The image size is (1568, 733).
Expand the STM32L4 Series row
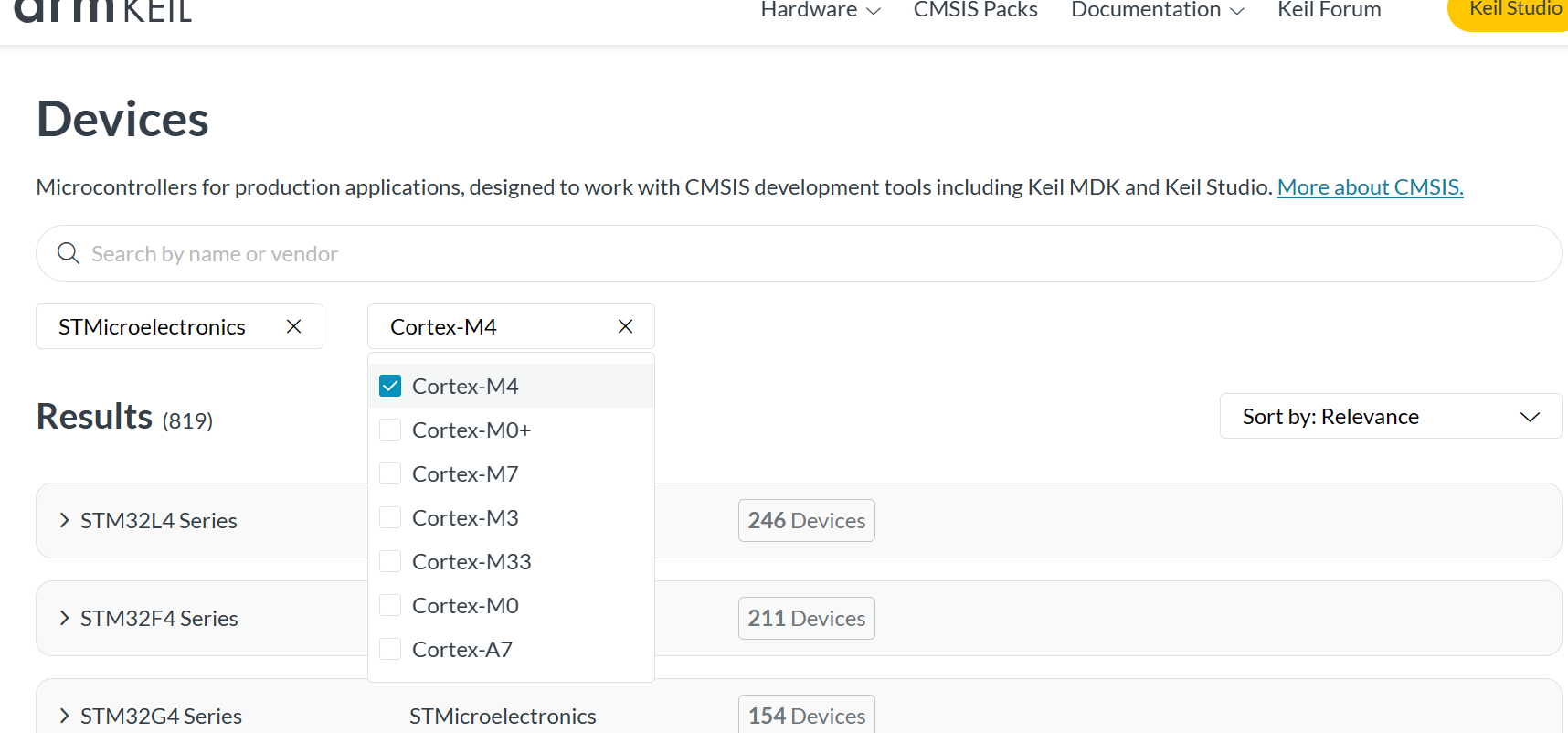(x=64, y=520)
